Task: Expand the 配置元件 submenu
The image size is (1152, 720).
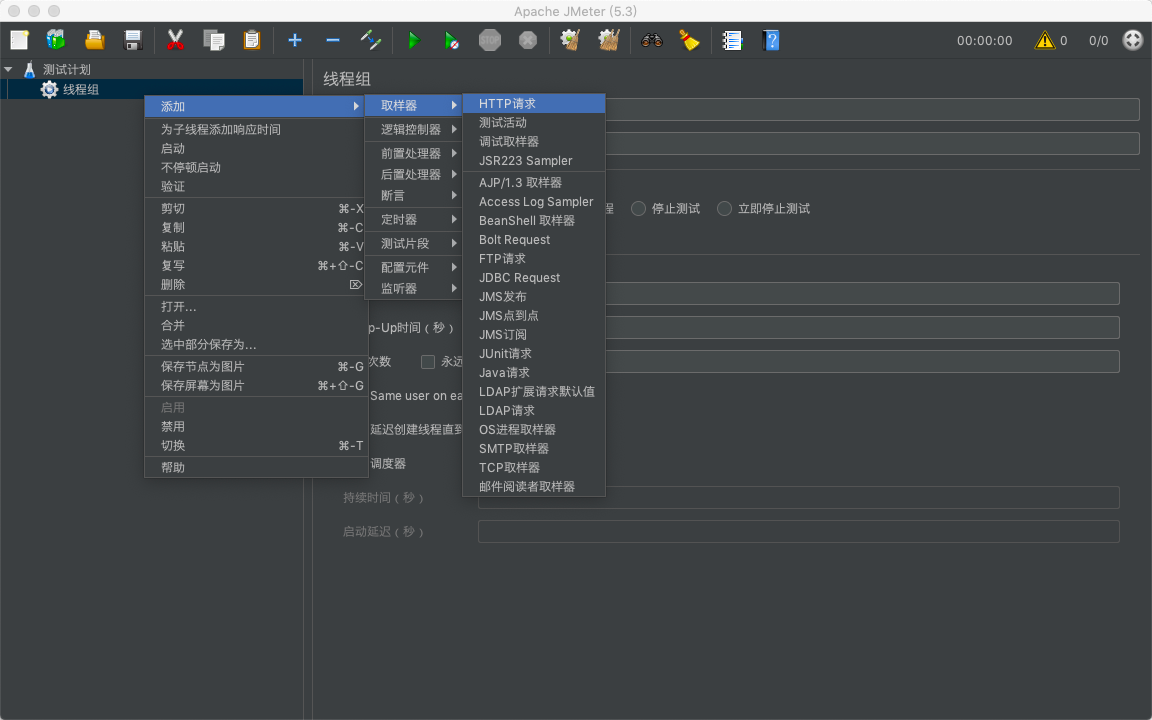Action: tap(414, 267)
